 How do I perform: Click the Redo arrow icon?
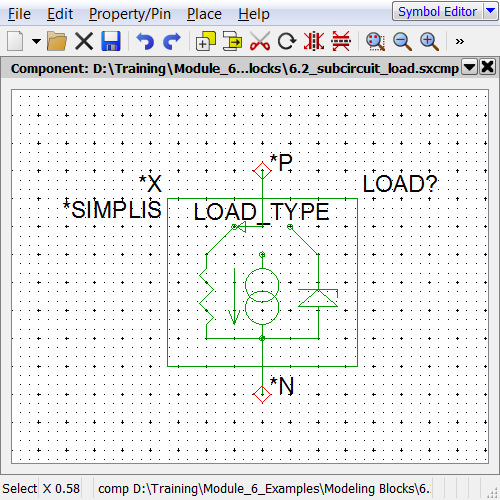172,41
